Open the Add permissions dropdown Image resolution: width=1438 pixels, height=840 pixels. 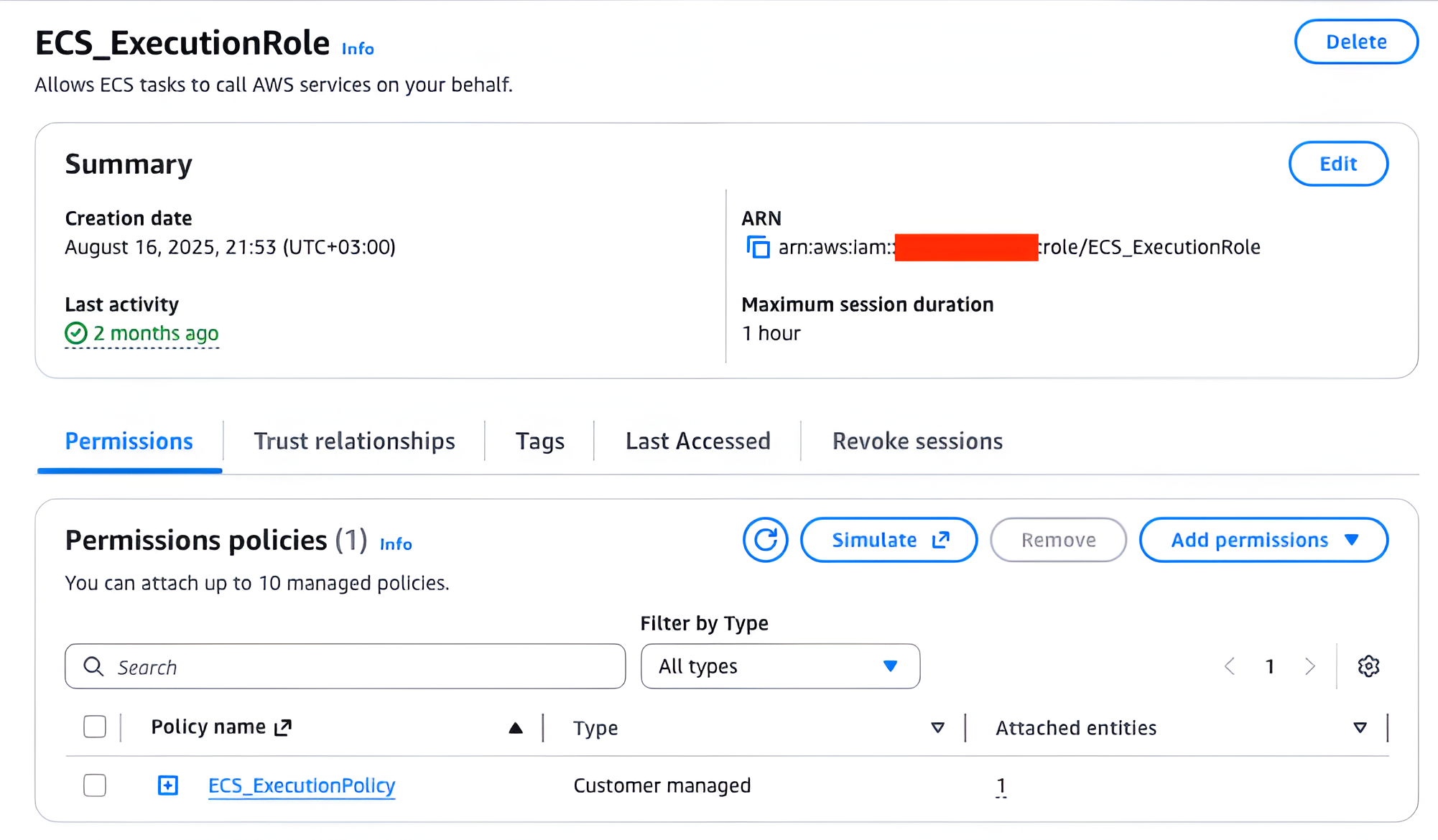(x=1263, y=540)
